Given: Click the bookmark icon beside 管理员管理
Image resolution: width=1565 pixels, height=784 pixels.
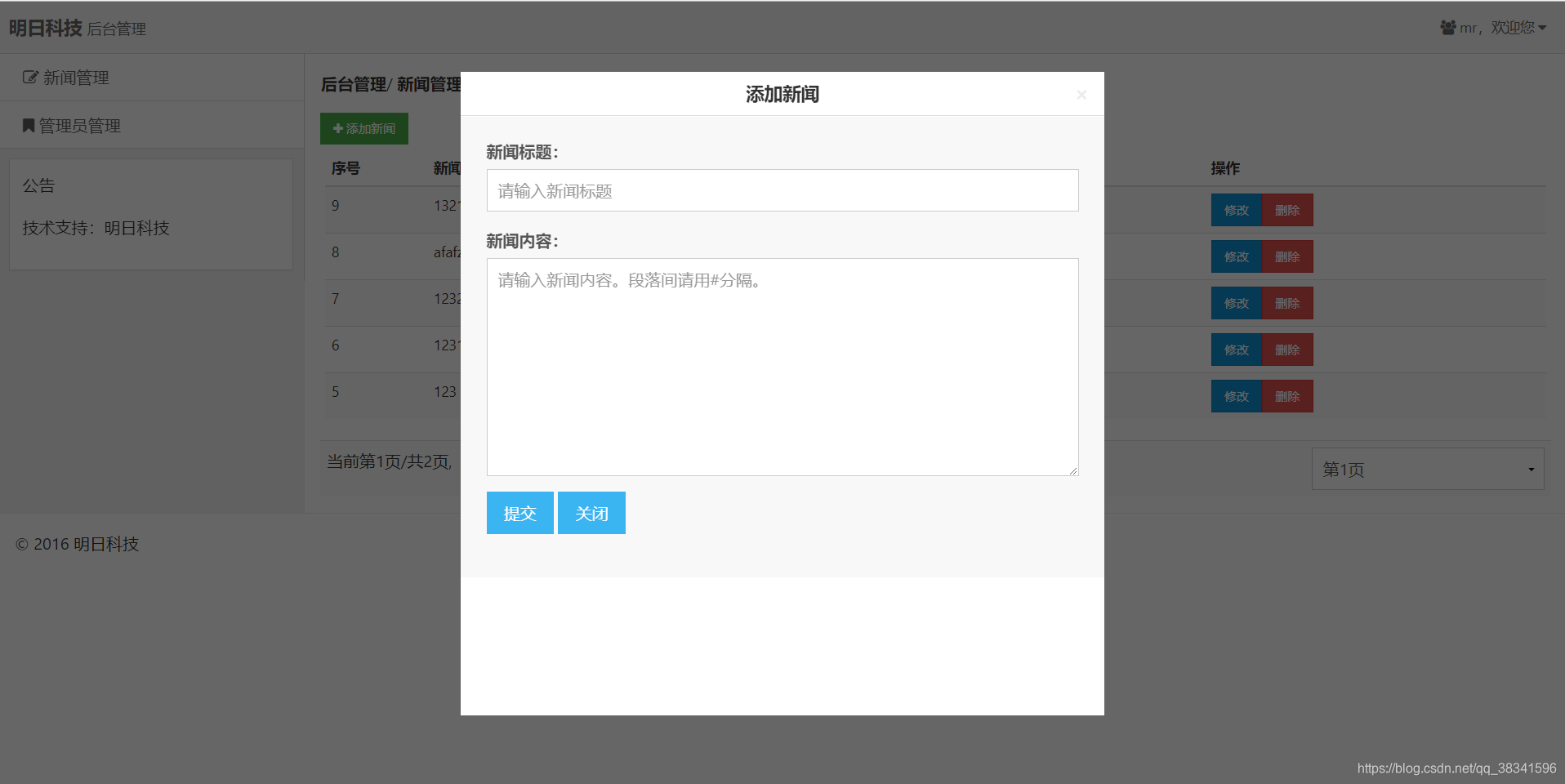Looking at the screenshot, I should tap(29, 125).
